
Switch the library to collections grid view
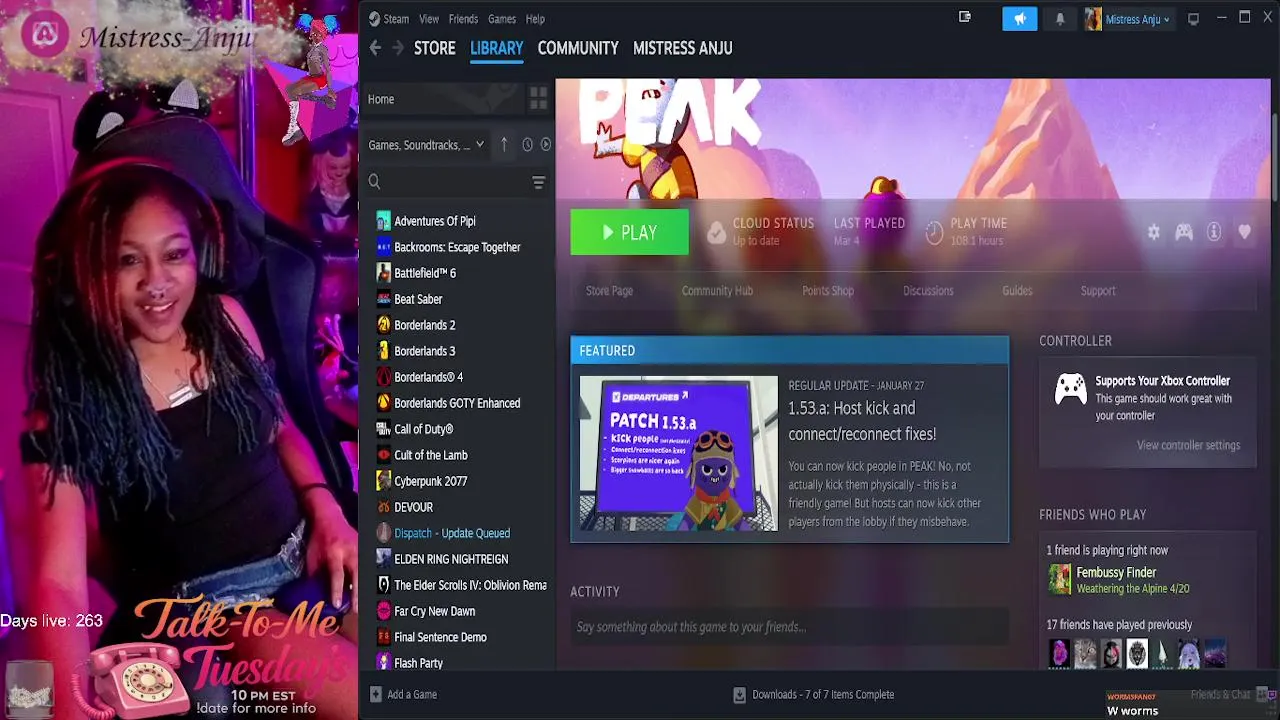coord(538,98)
